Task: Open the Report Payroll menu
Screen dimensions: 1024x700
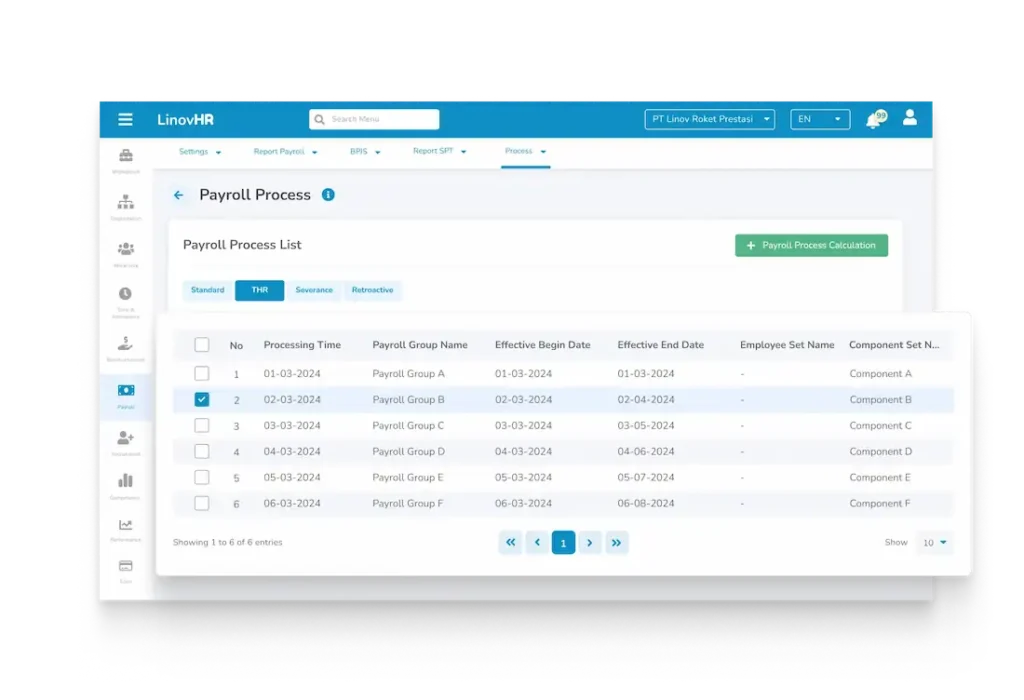Action: [x=285, y=152]
